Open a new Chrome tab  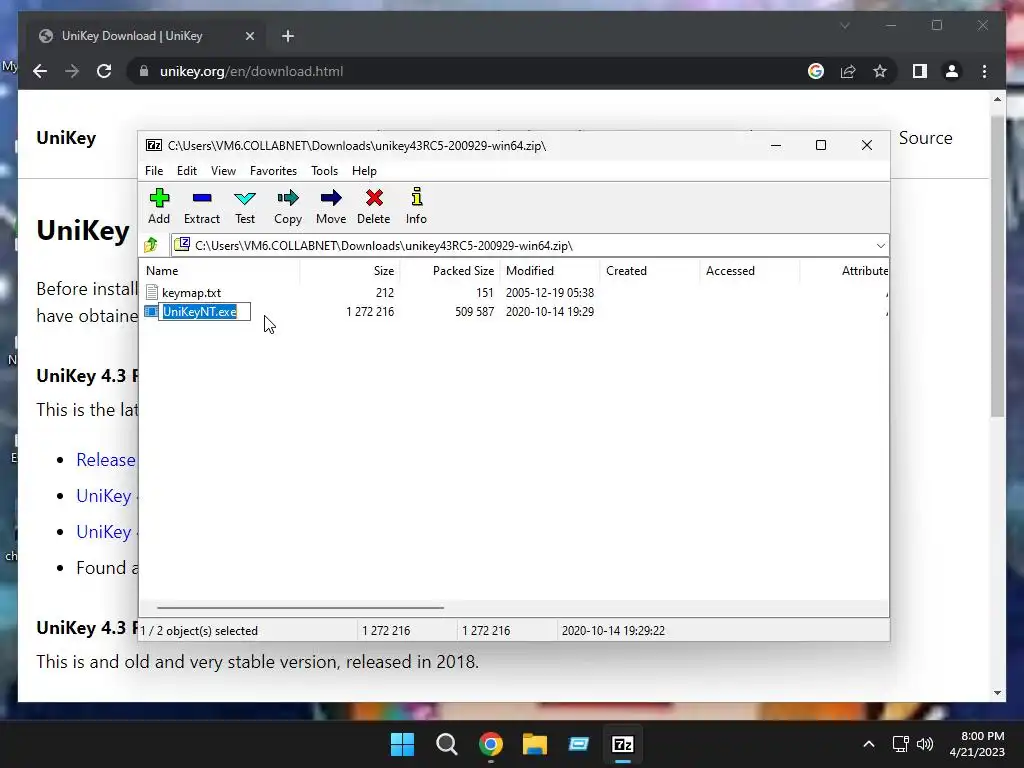pos(288,36)
